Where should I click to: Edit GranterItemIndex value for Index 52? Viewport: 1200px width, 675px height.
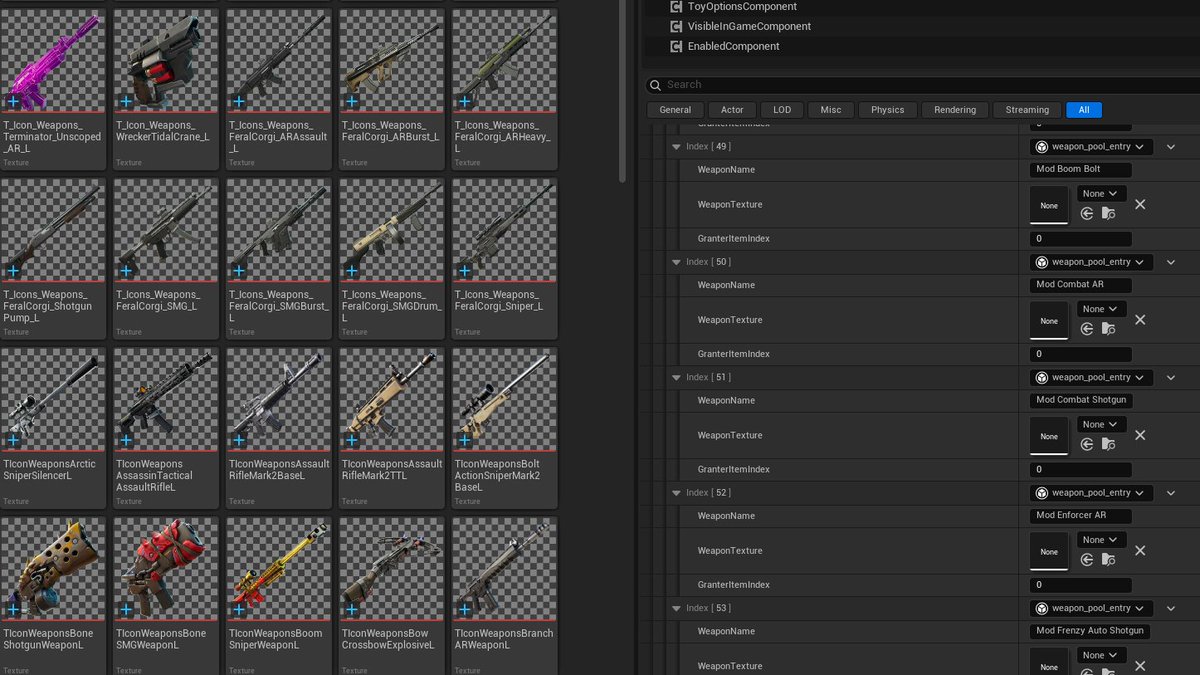point(1081,585)
